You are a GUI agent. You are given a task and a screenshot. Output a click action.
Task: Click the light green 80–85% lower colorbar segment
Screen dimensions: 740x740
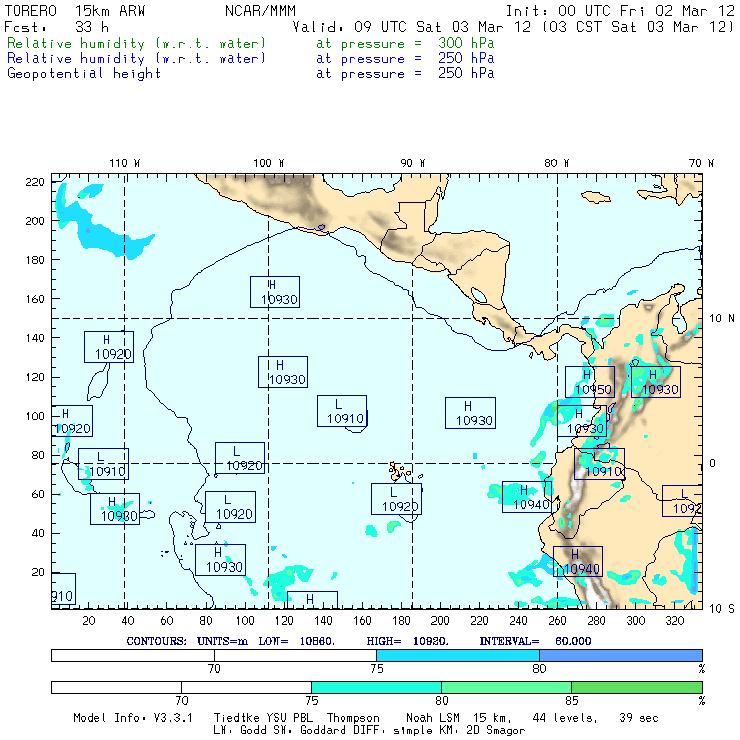pos(506,687)
